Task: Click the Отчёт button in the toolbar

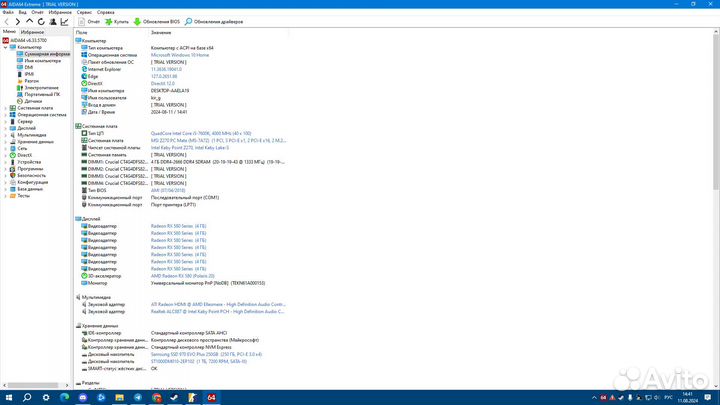Action: [x=89, y=22]
